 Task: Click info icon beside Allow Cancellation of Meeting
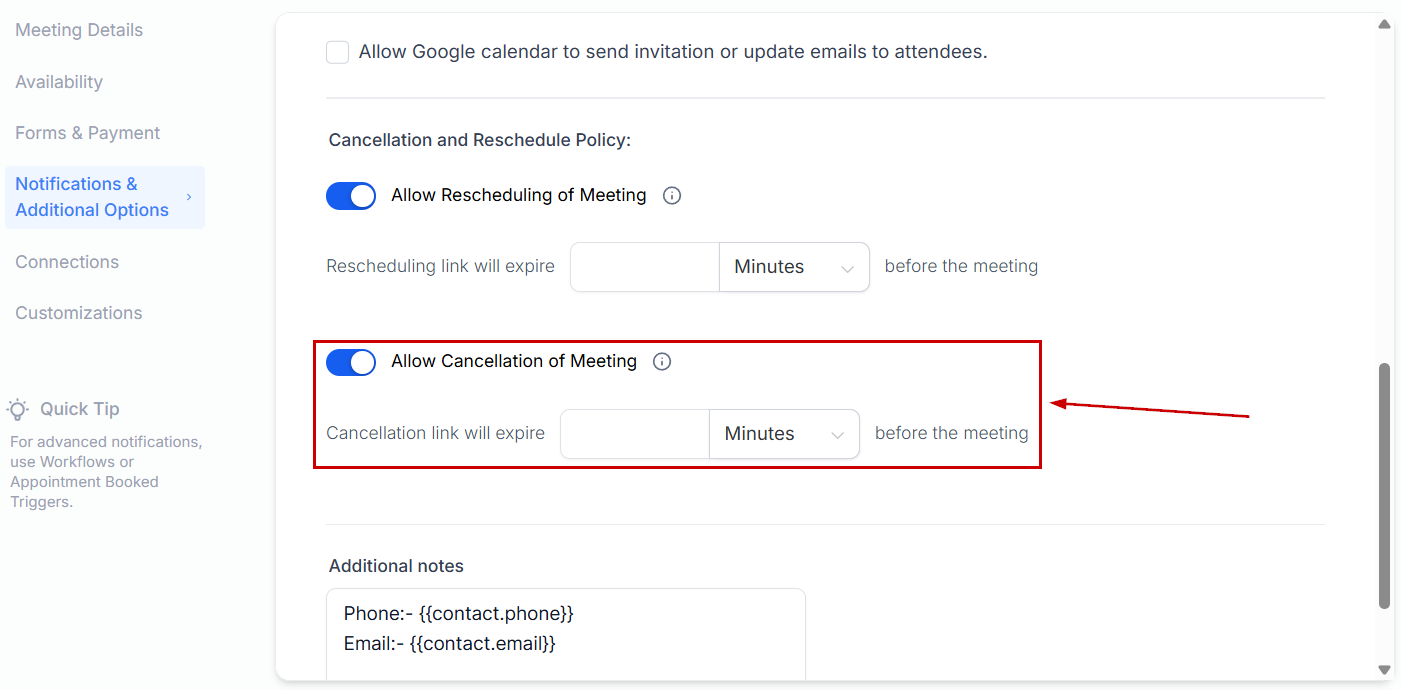coord(662,362)
